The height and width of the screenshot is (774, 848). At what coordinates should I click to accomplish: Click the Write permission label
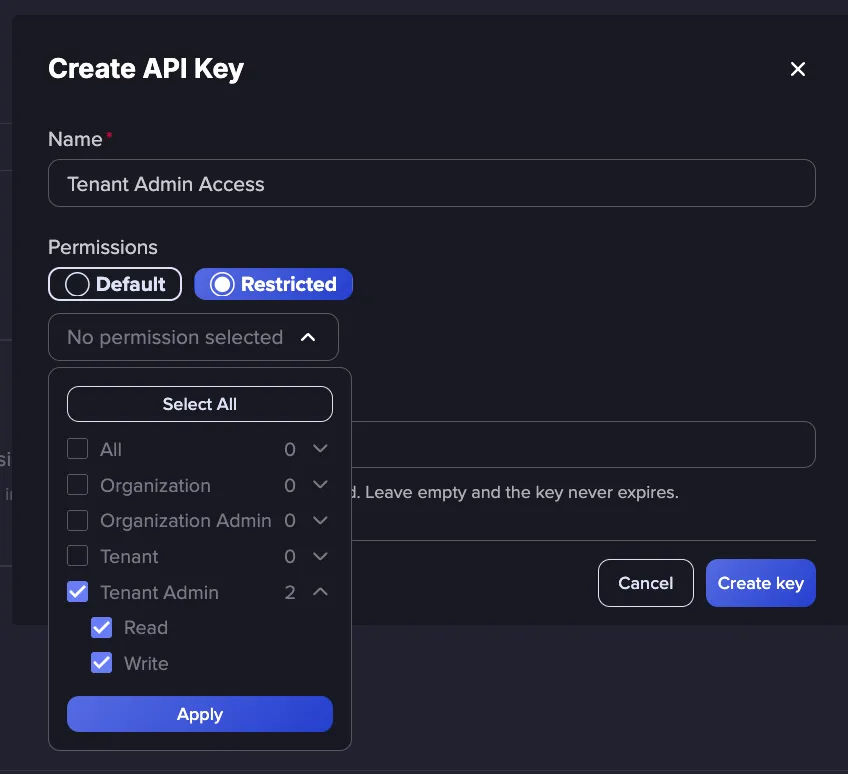[146, 664]
